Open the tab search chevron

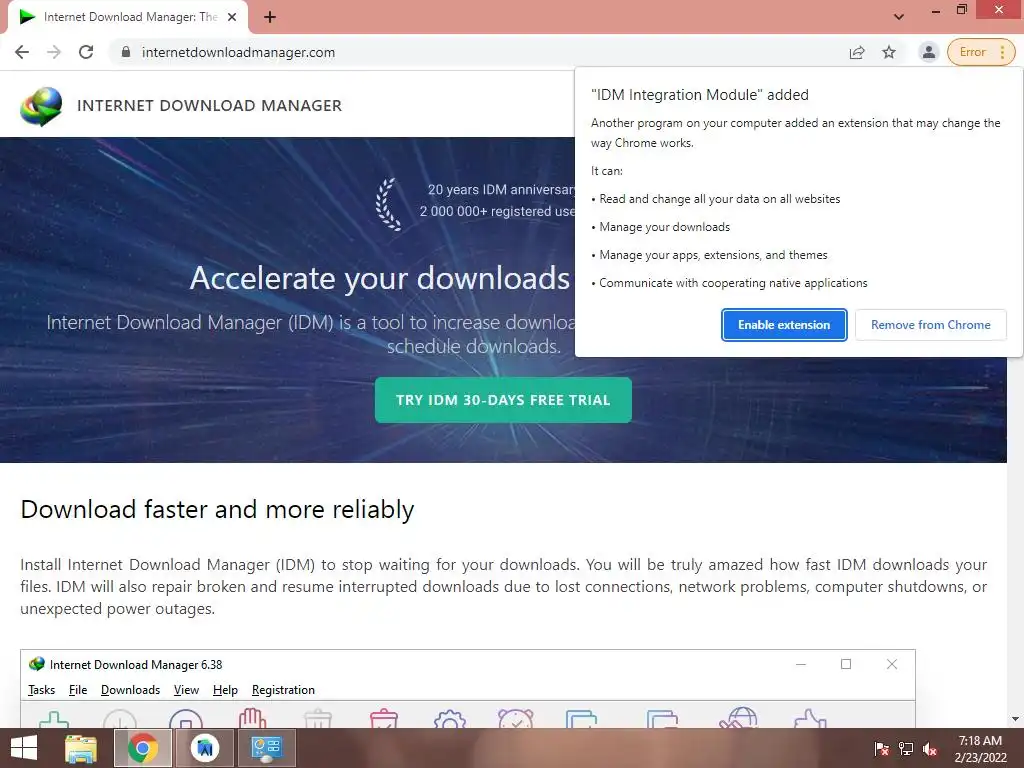pos(899,17)
